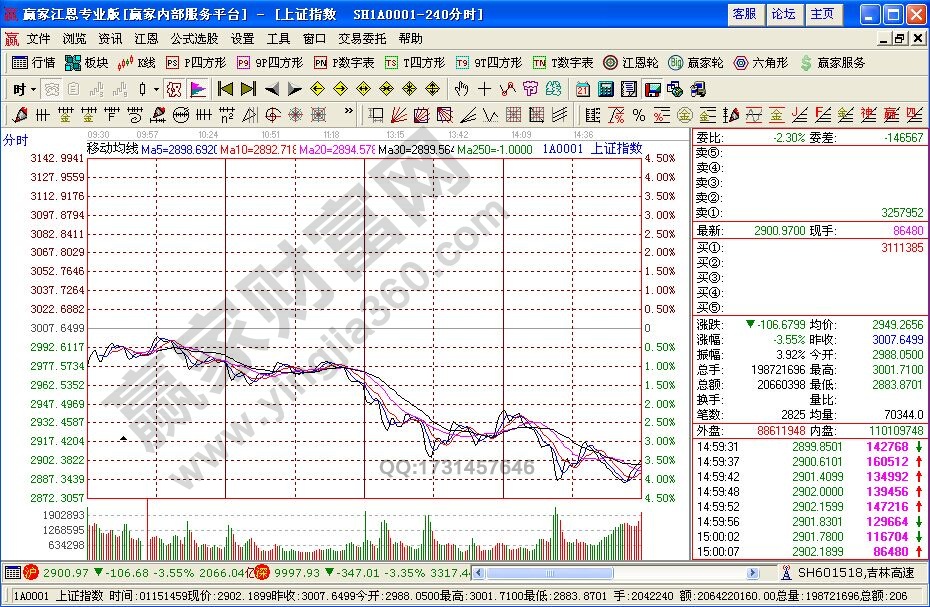Screen dimensions: 930x607
Task: Open the calendar icon in toolbar
Action: [x=583, y=89]
